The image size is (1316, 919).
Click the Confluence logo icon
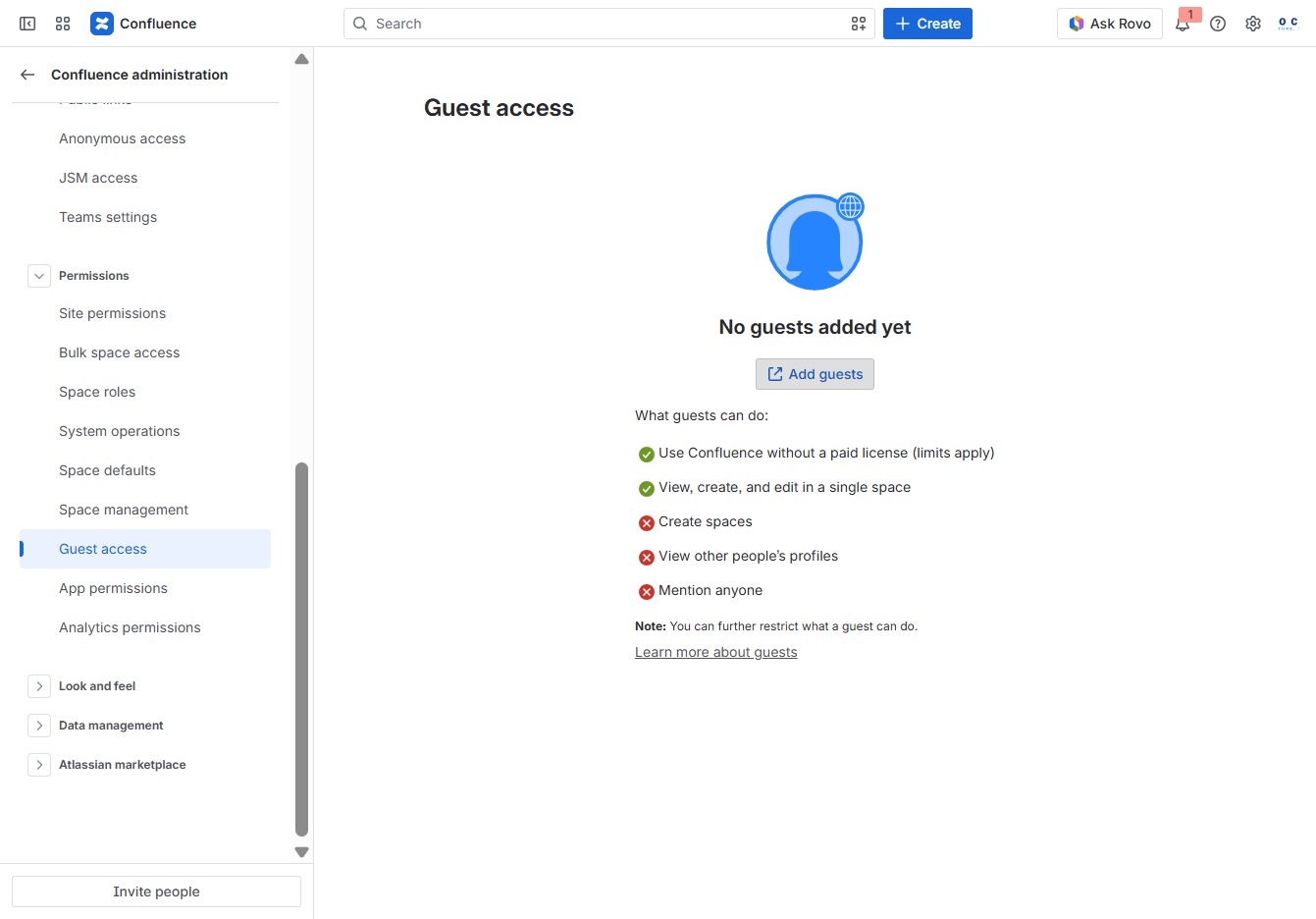pos(102,24)
